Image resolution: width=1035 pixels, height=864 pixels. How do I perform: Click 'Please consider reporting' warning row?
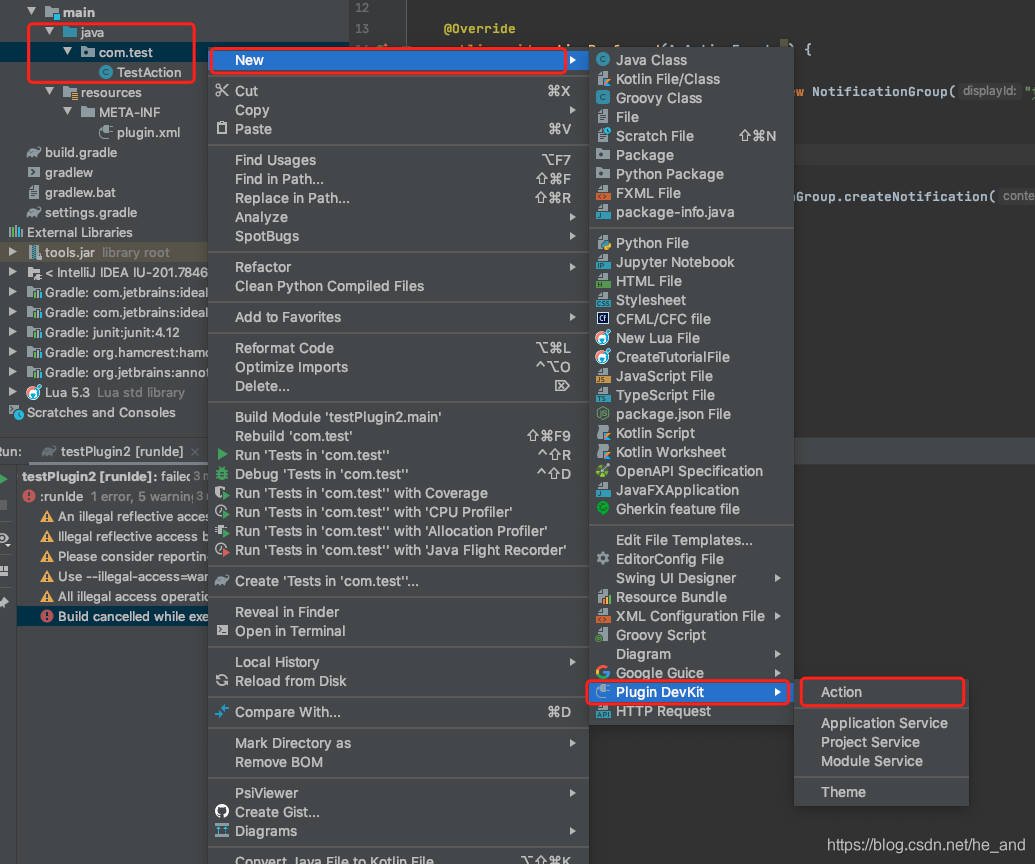point(112,556)
